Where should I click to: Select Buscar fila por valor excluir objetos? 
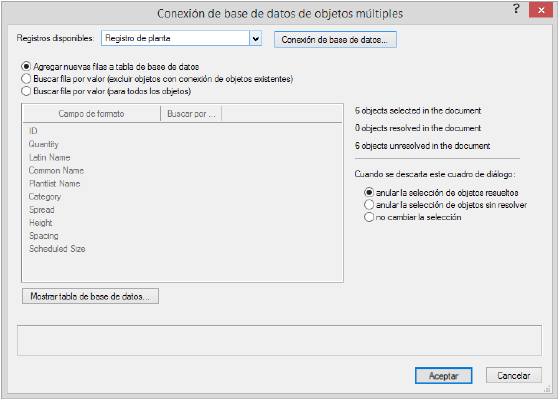(157, 79)
